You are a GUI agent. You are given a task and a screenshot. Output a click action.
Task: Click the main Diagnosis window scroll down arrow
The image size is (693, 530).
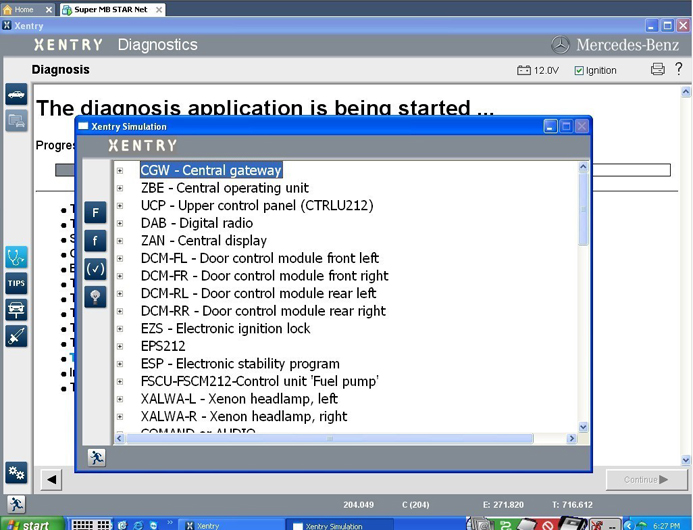click(x=685, y=460)
